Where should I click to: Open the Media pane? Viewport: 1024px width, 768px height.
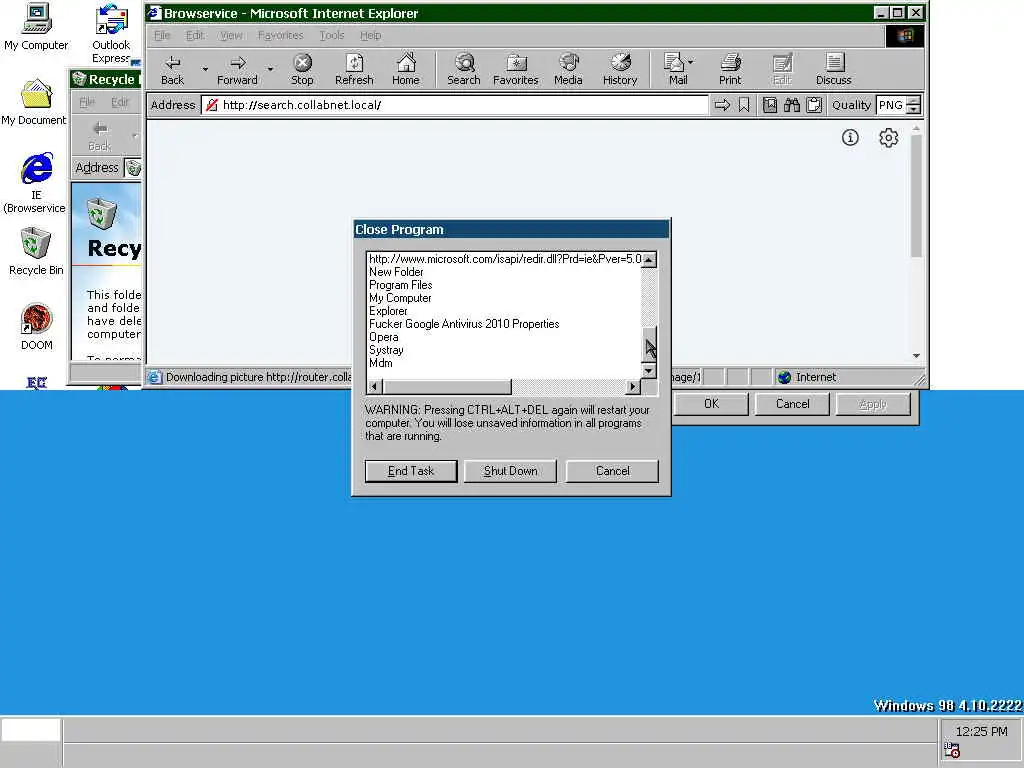pyautogui.click(x=568, y=70)
